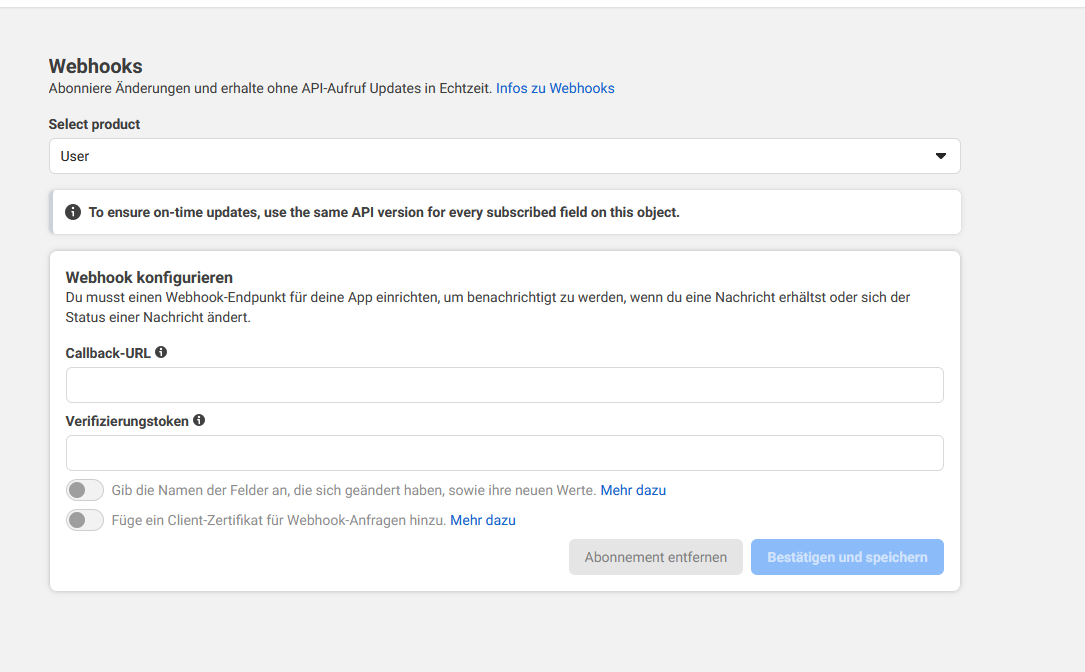
Task: Focus the Verifizierungstoken text field
Action: pyautogui.click(x=504, y=453)
